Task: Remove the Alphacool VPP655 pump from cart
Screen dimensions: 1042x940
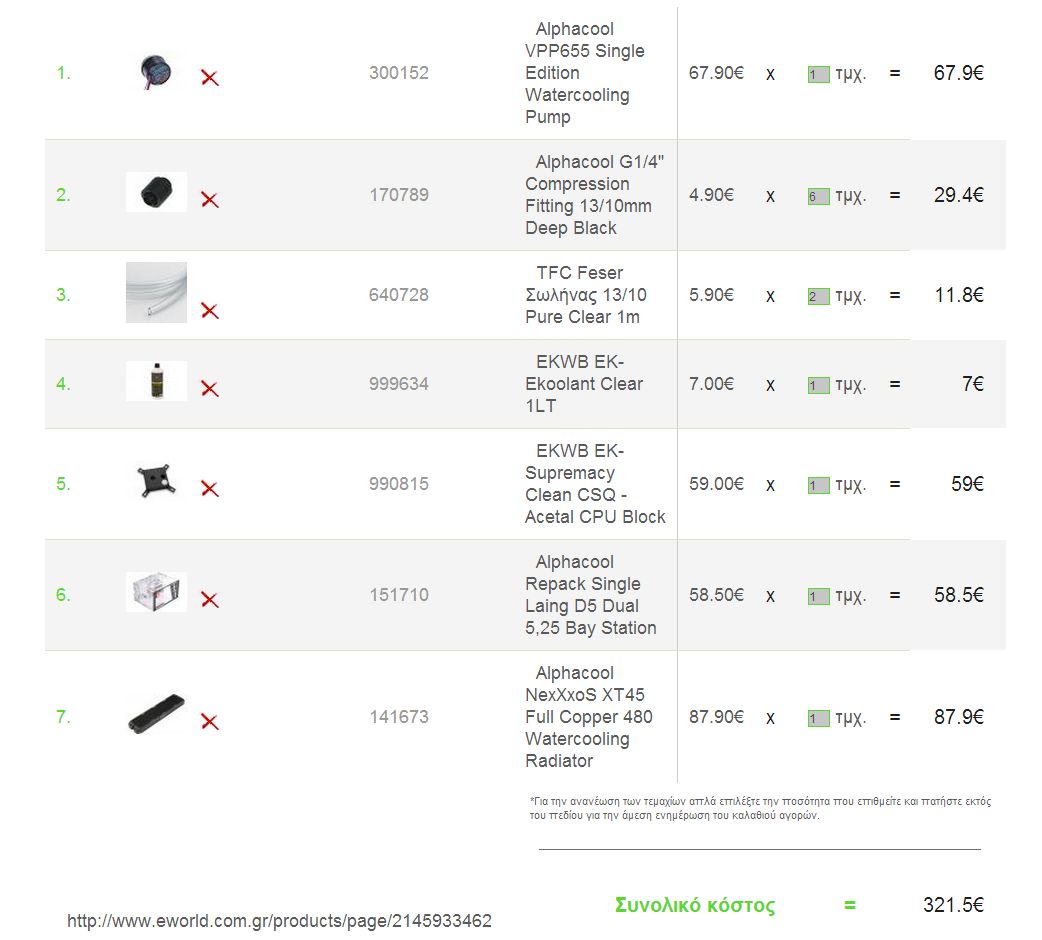Action: (210, 78)
